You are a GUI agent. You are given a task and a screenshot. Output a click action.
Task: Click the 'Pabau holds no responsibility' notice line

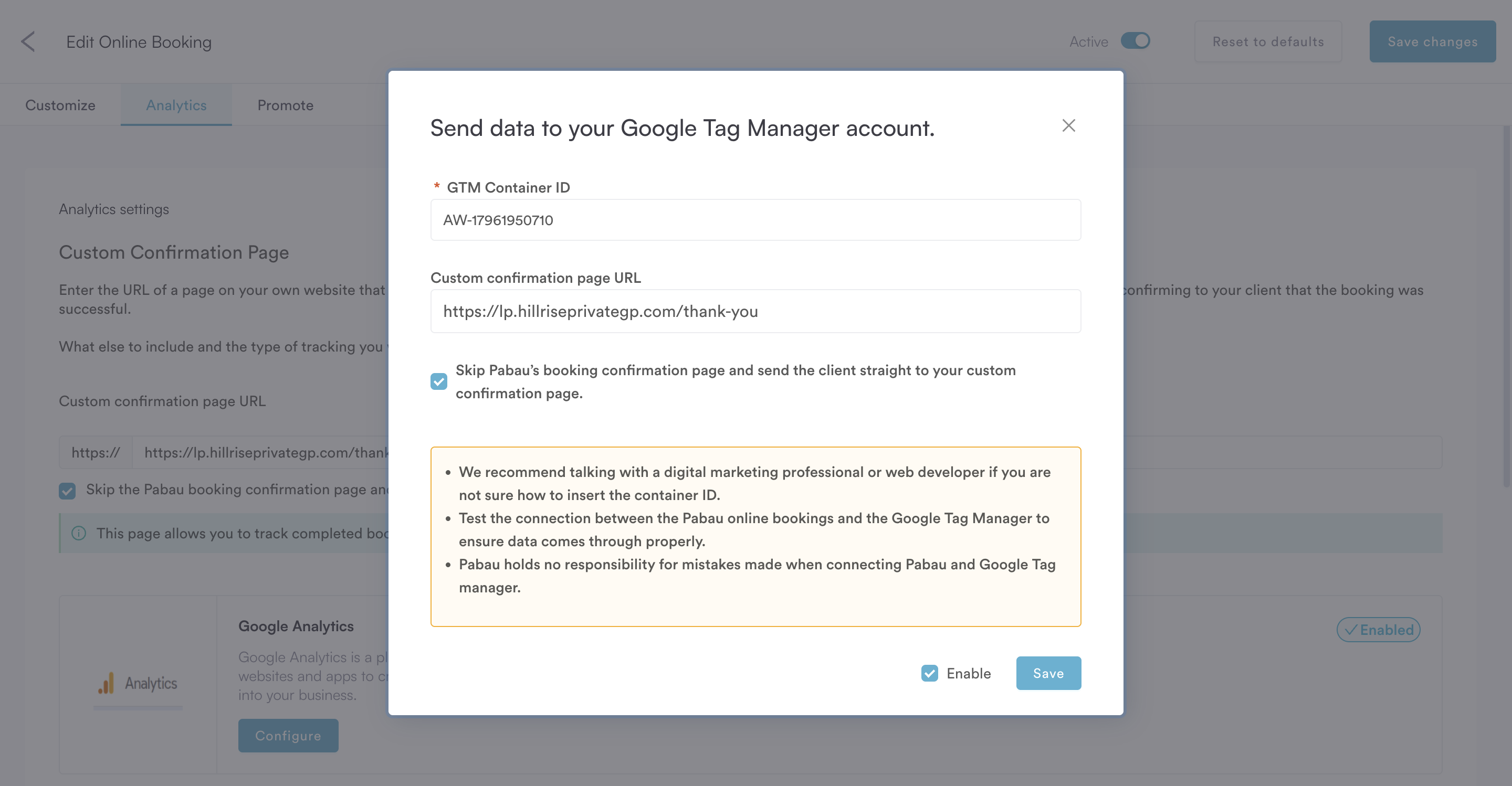tap(757, 576)
